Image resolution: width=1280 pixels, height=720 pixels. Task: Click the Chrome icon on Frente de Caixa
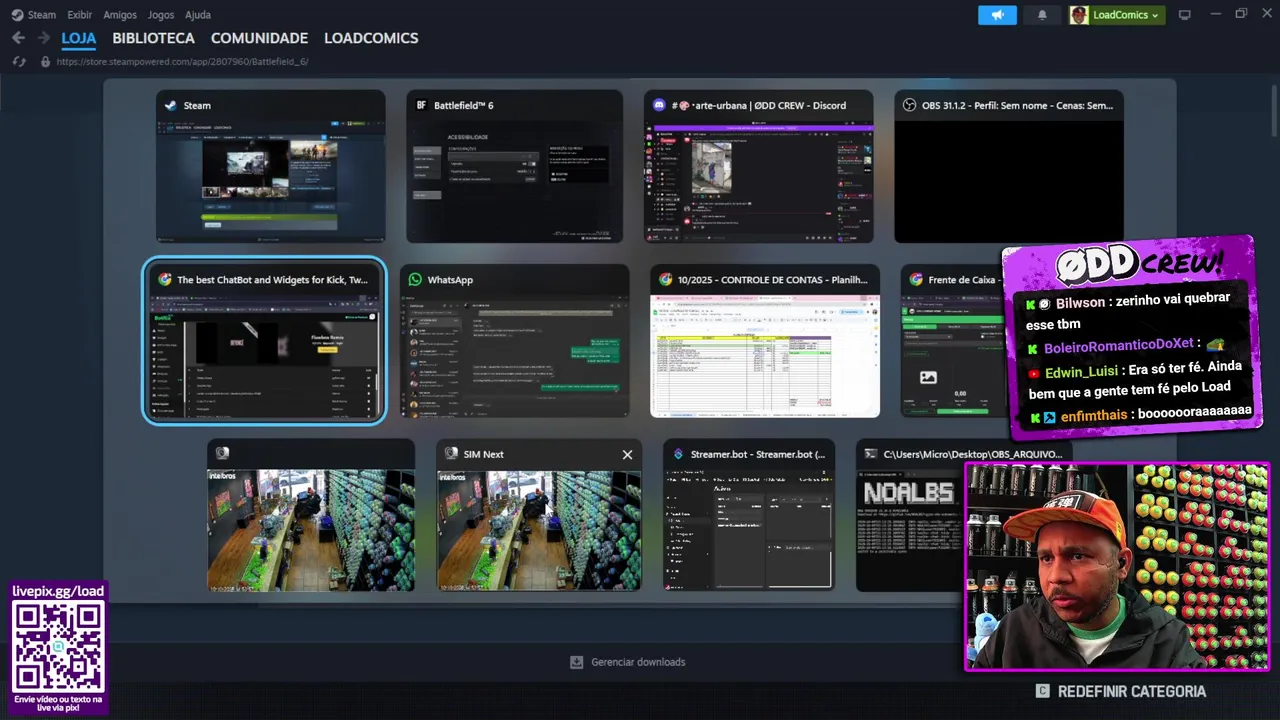(915, 280)
